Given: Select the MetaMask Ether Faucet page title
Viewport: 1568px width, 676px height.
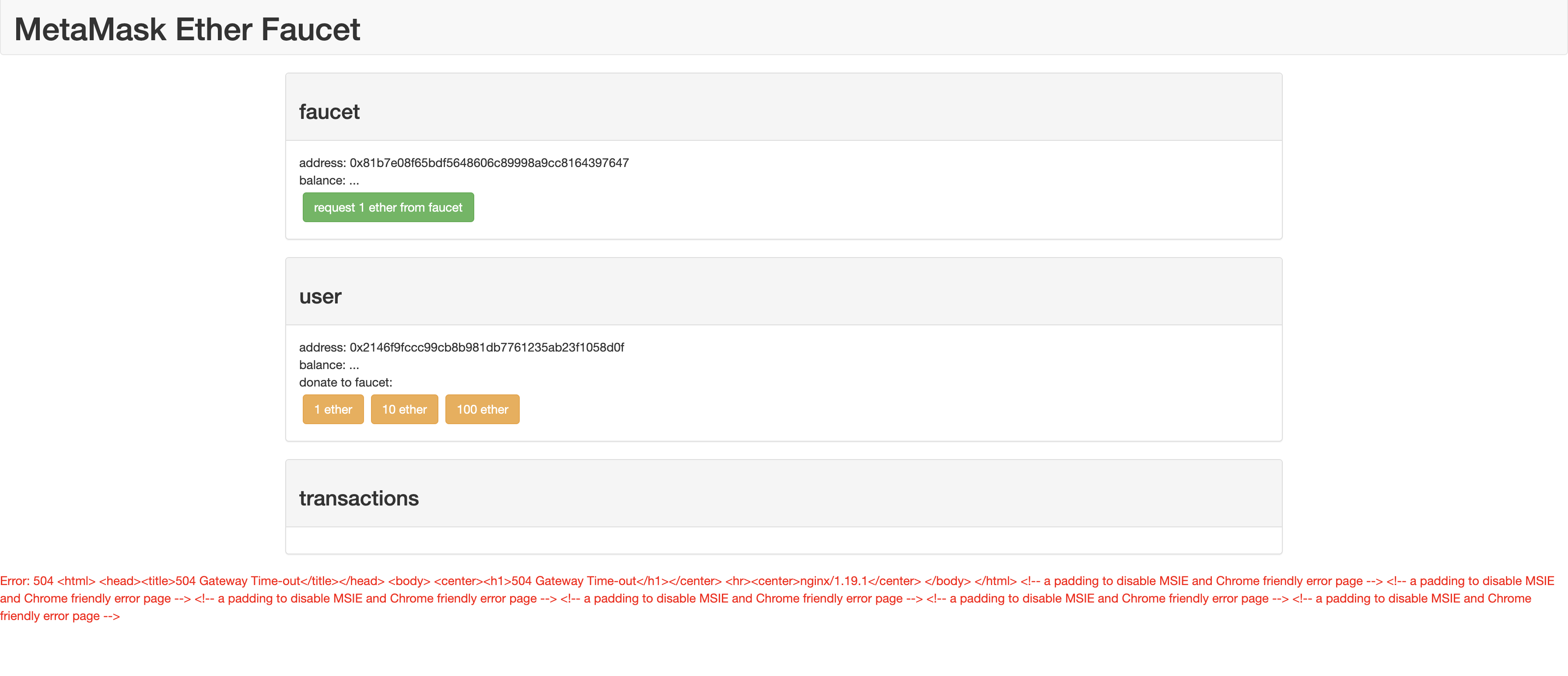Looking at the screenshot, I should [x=187, y=29].
